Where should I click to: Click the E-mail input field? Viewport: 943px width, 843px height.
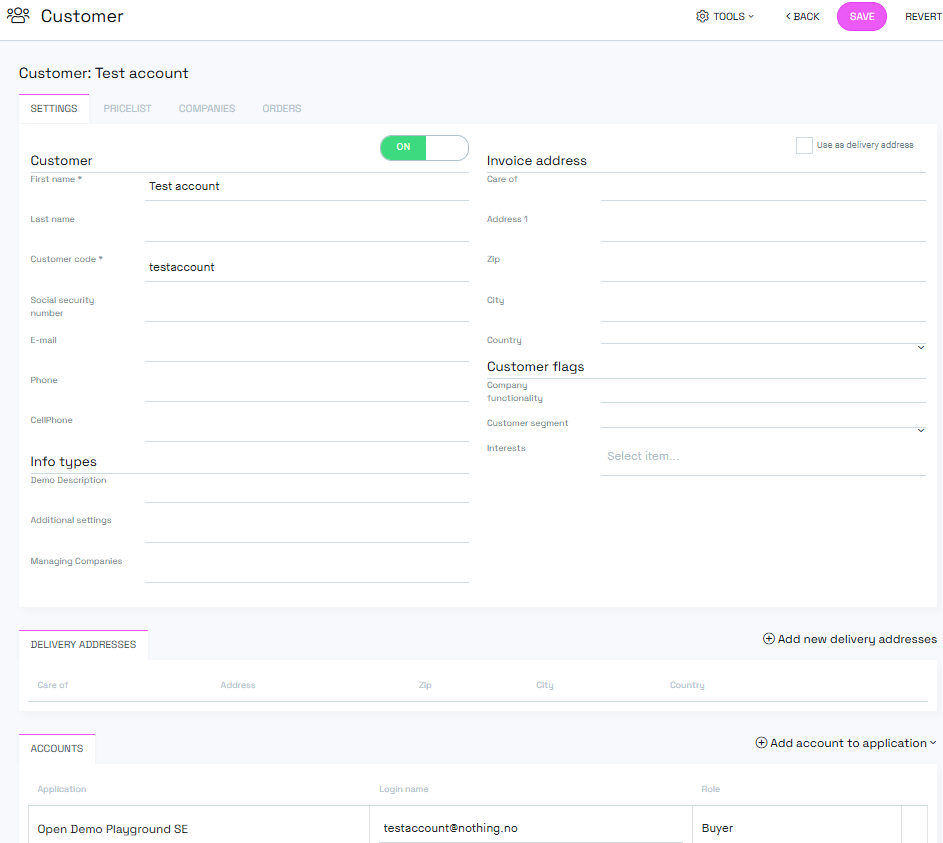coord(306,348)
